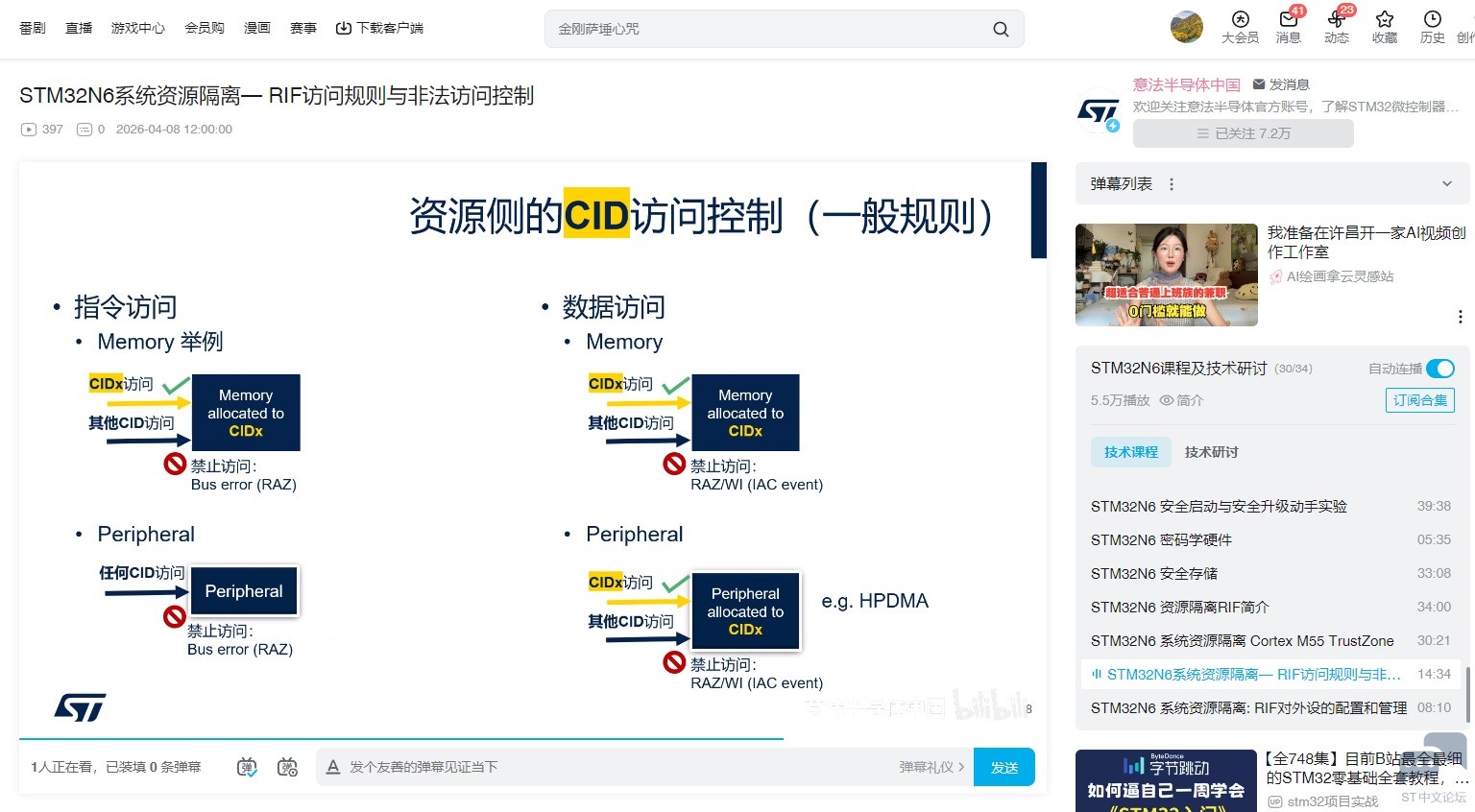Screen dimensions: 1475x812
Task: Open 我准备在许昌开一家AI视频创作工作室 video title
Action: (x=1366, y=242)
